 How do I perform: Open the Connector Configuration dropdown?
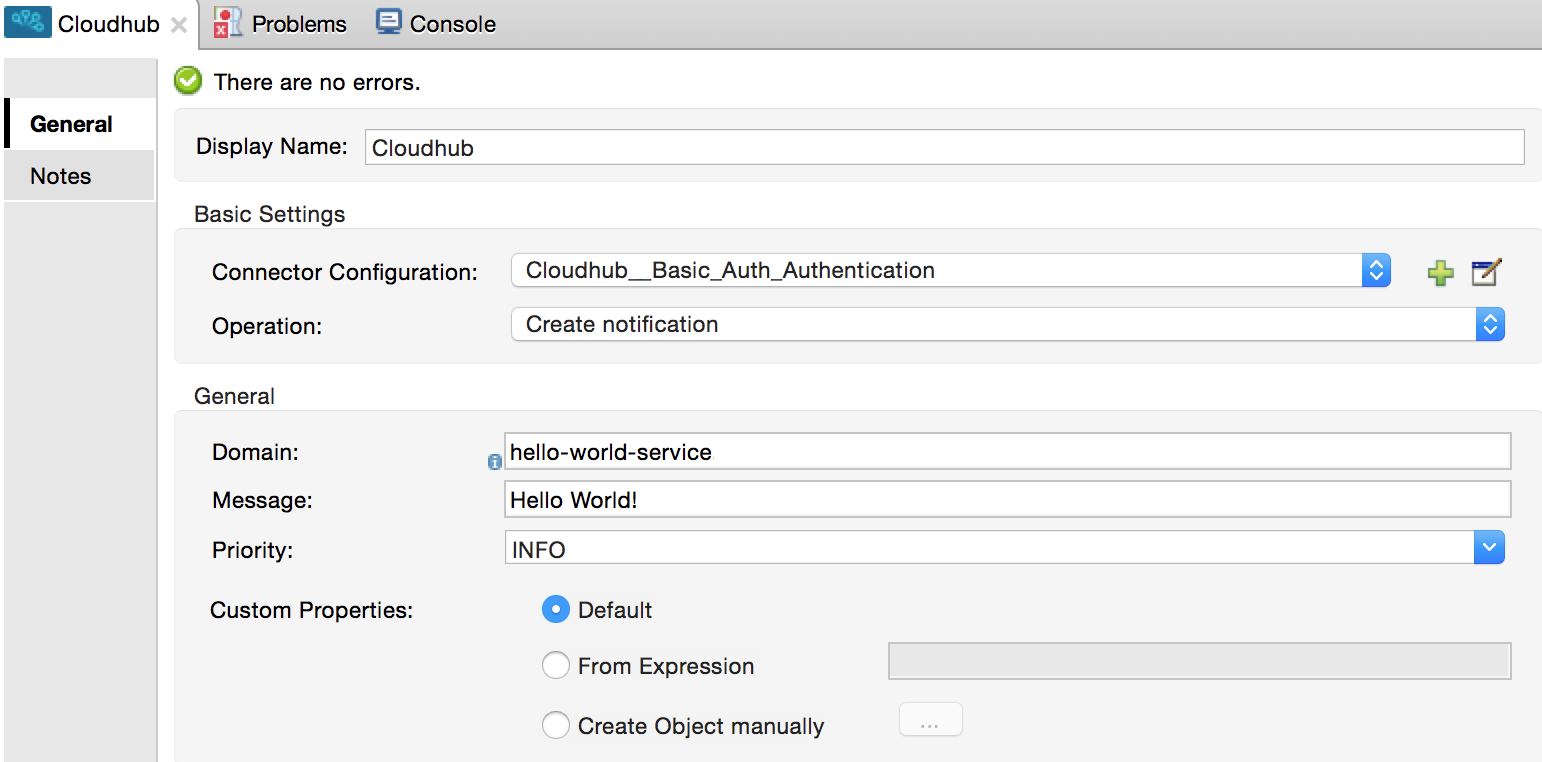pyautogui.click(x=1378, y=270)
